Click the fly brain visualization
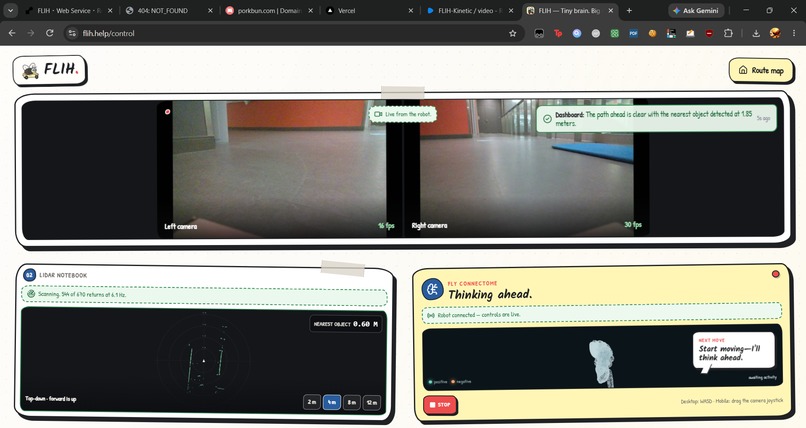 tap(602, 362)
